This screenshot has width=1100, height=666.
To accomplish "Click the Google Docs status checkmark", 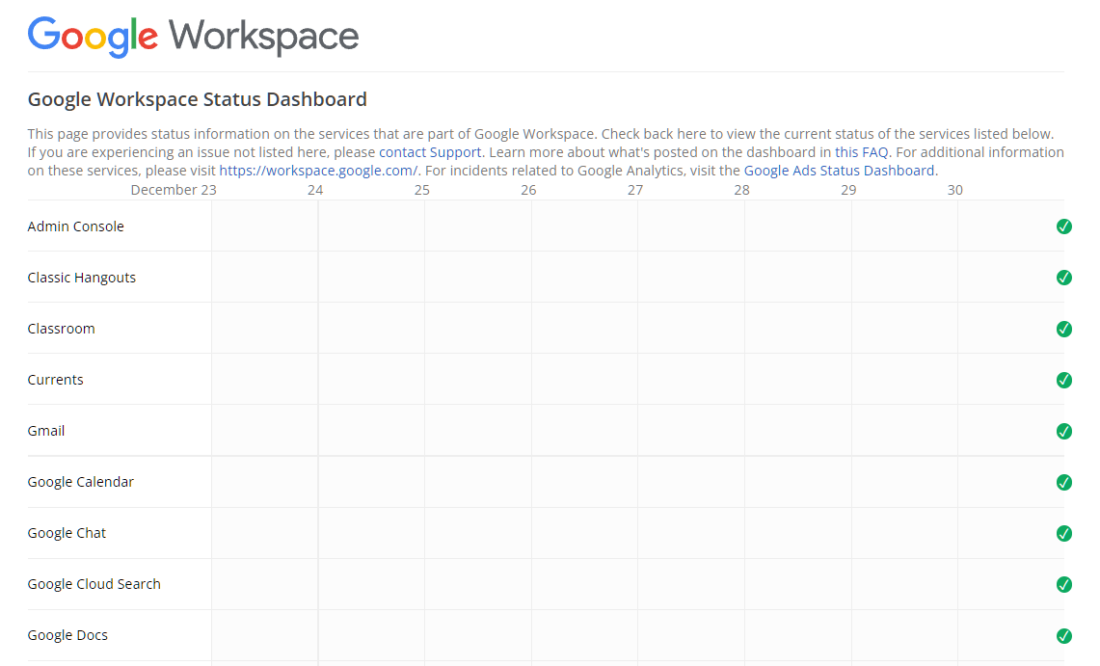I will (1064, 635).
